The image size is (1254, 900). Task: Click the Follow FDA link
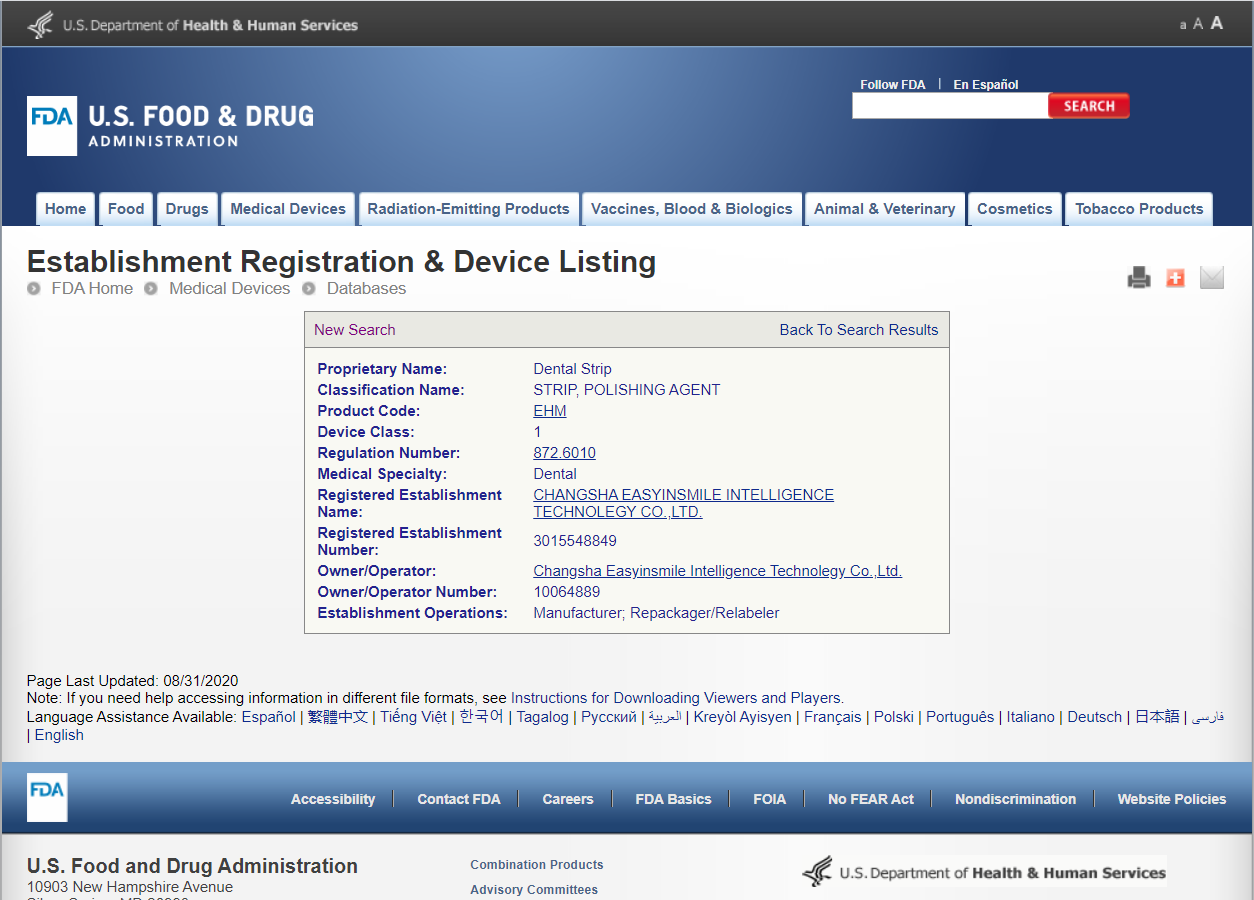(893, 85)
